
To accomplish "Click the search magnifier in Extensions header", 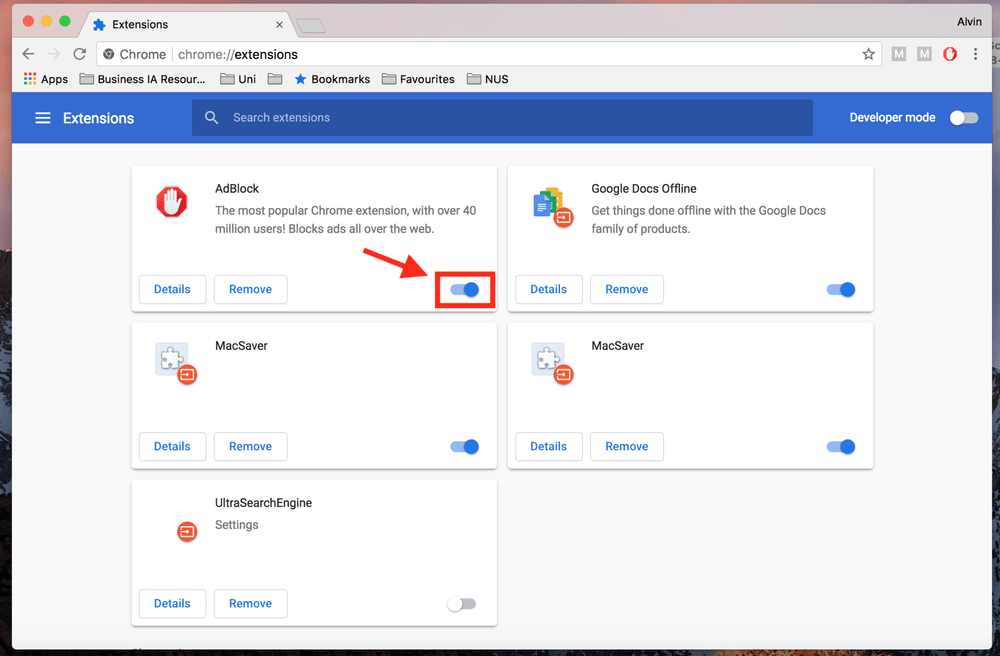I will coord(211,117).
